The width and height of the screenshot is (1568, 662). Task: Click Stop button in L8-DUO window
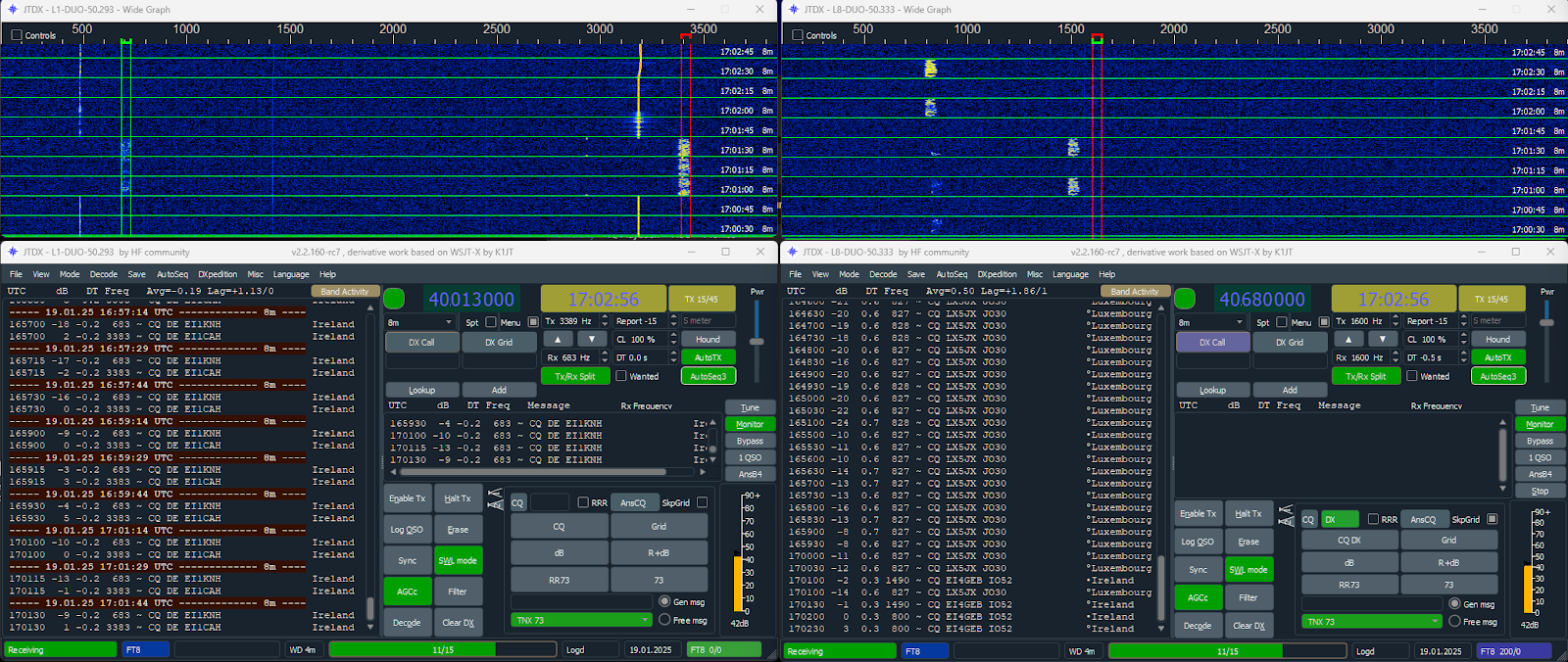(1540, 491)
